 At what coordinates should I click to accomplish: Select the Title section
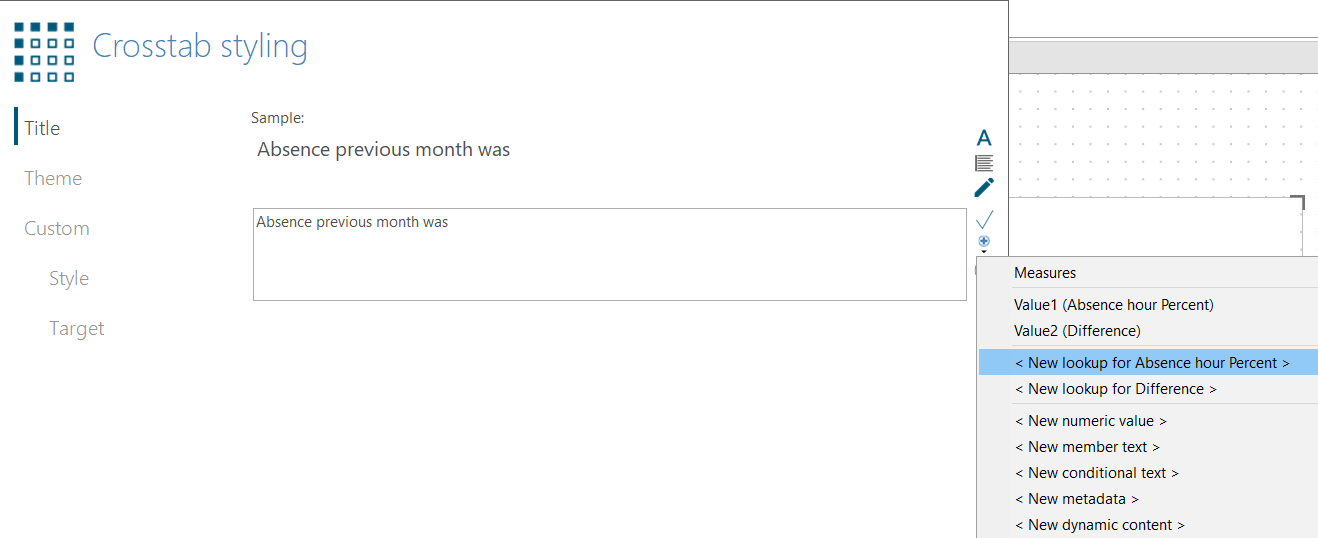click(x=42, y=128)
